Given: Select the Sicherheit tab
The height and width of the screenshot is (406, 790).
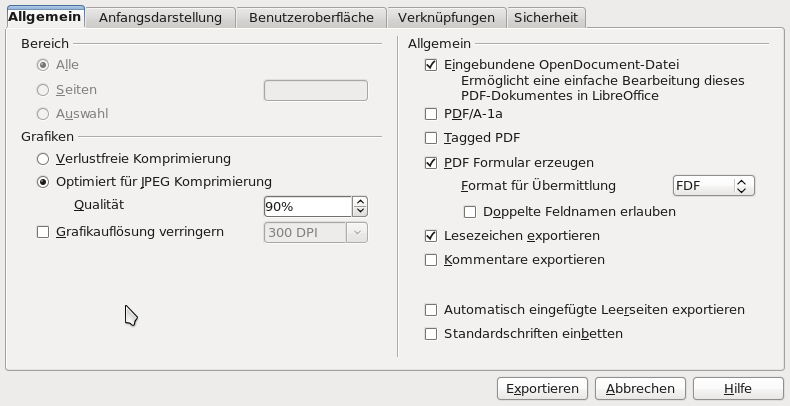Looking at the screenshot, I should [546, 17].
